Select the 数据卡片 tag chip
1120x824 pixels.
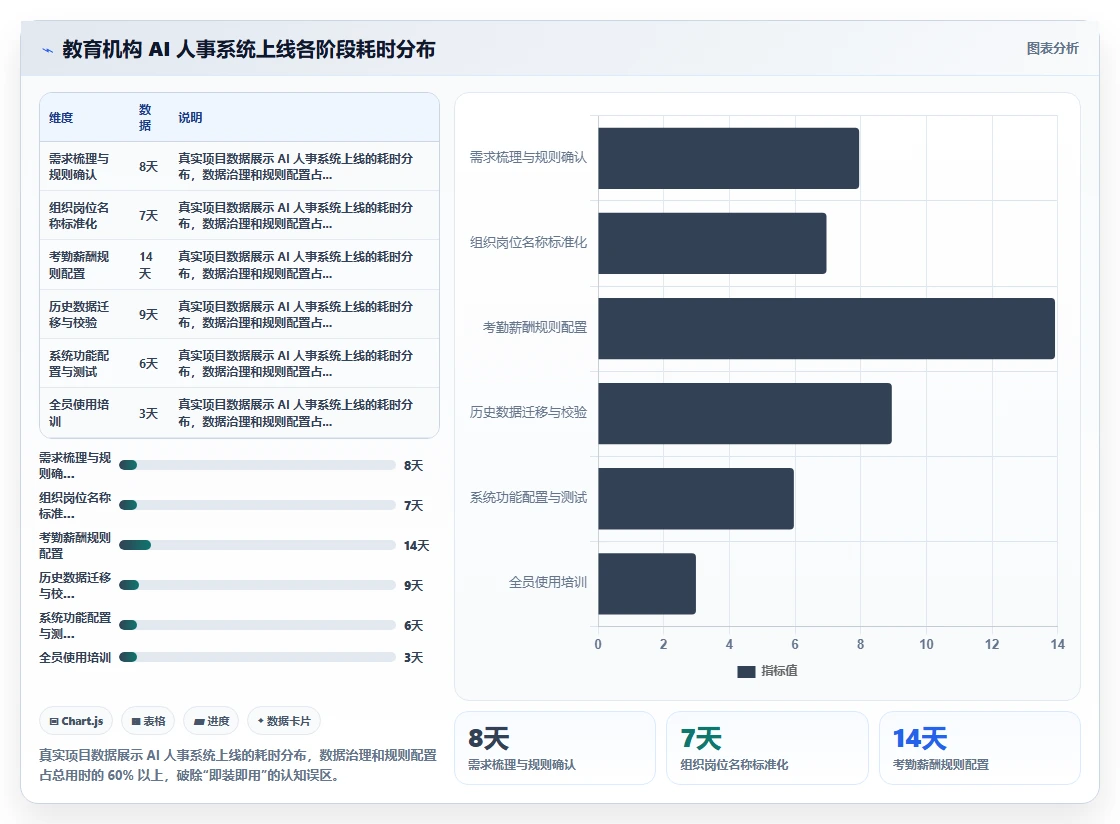pyautogui.click(x=284, y=721)
